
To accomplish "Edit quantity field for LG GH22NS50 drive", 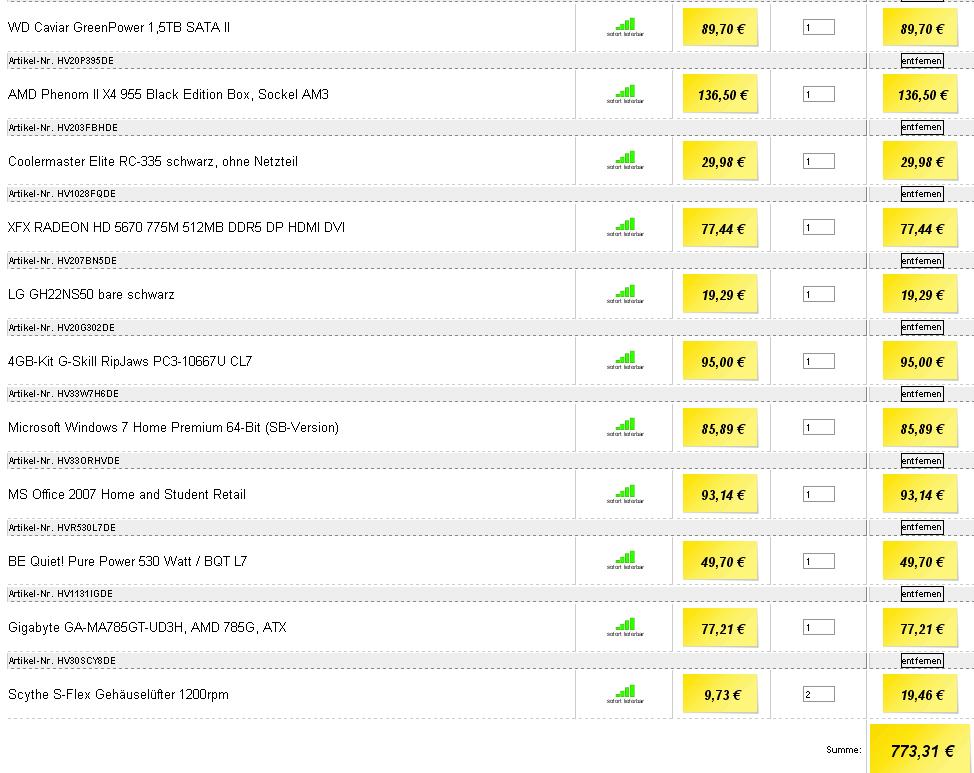I will click(819, 294).
